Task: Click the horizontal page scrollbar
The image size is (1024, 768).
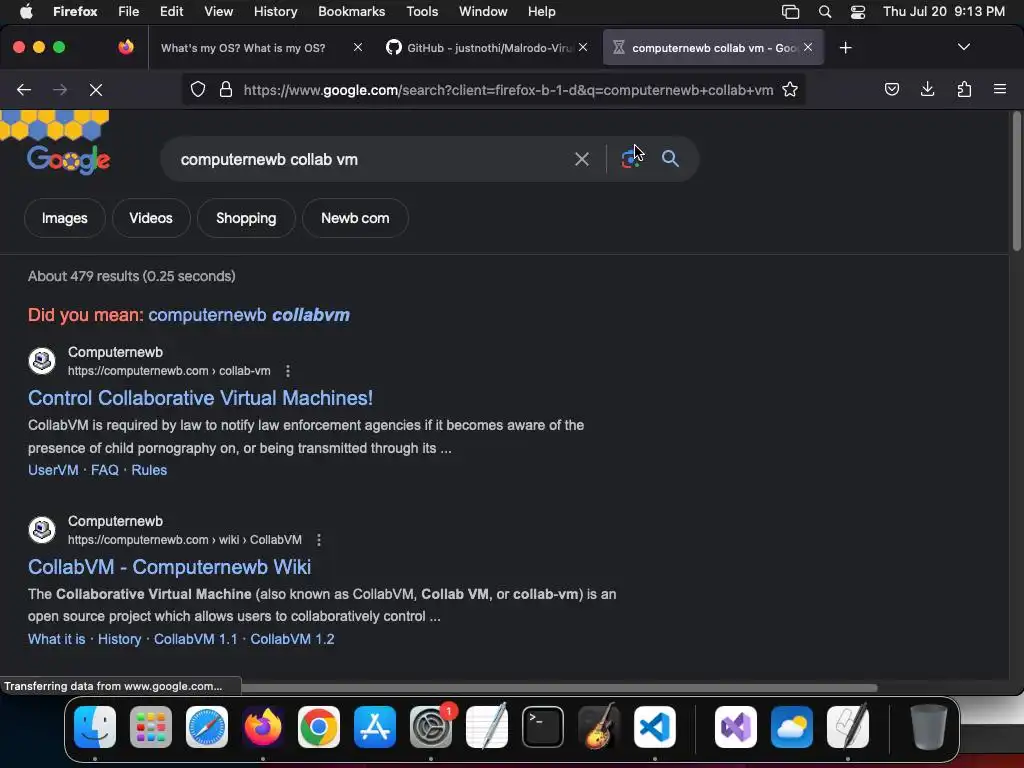Action: (x=558, y=688)
